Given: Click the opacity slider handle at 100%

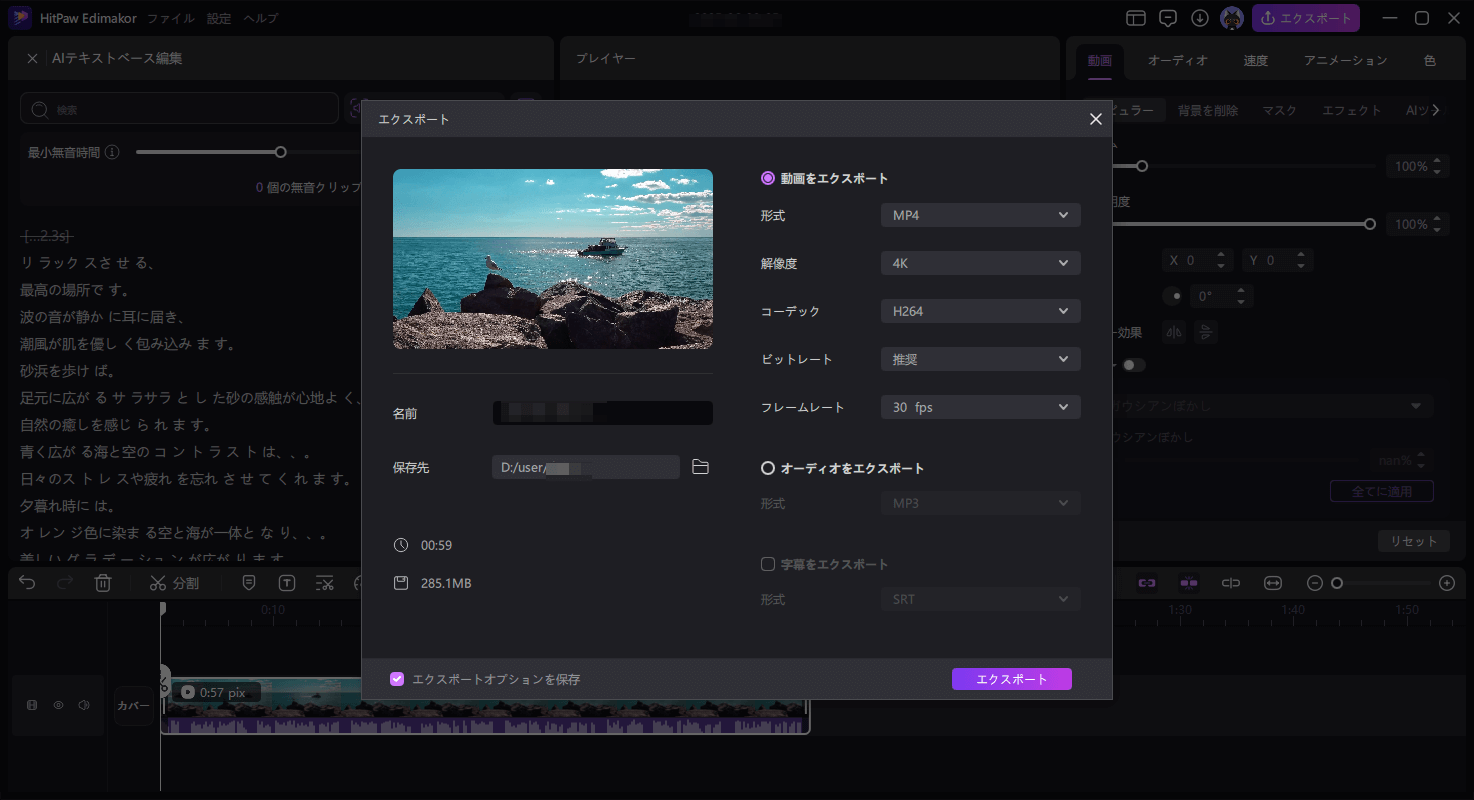Looking at the screenshot, I should pos(1370,224).
